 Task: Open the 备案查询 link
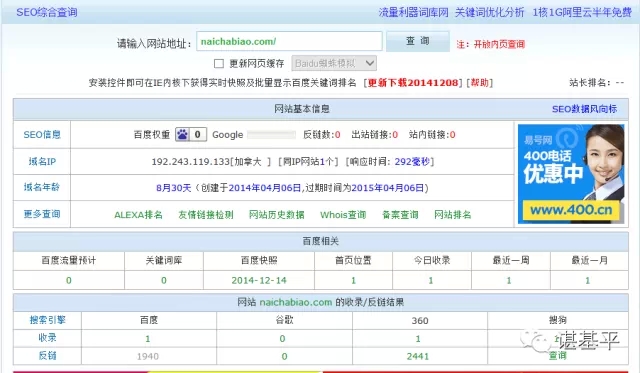pyautogui.click(x=400, y=215)
